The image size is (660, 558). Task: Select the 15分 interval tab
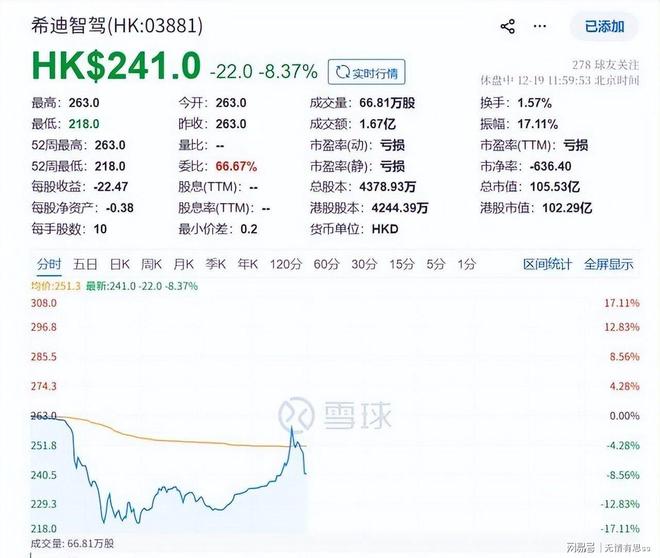point(401,264)
